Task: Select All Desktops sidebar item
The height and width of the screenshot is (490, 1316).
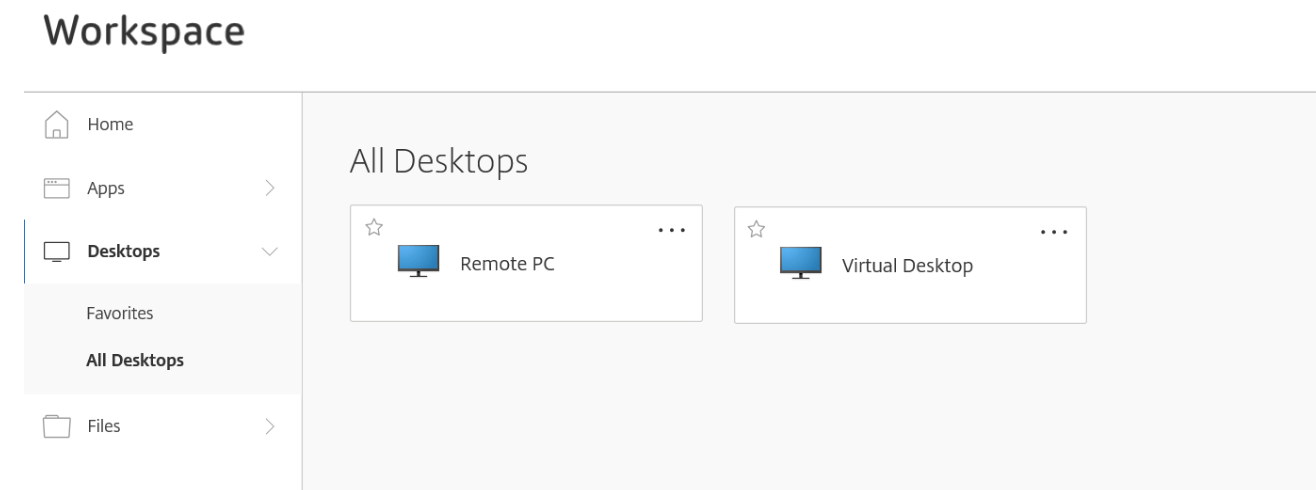Action: 135,361
